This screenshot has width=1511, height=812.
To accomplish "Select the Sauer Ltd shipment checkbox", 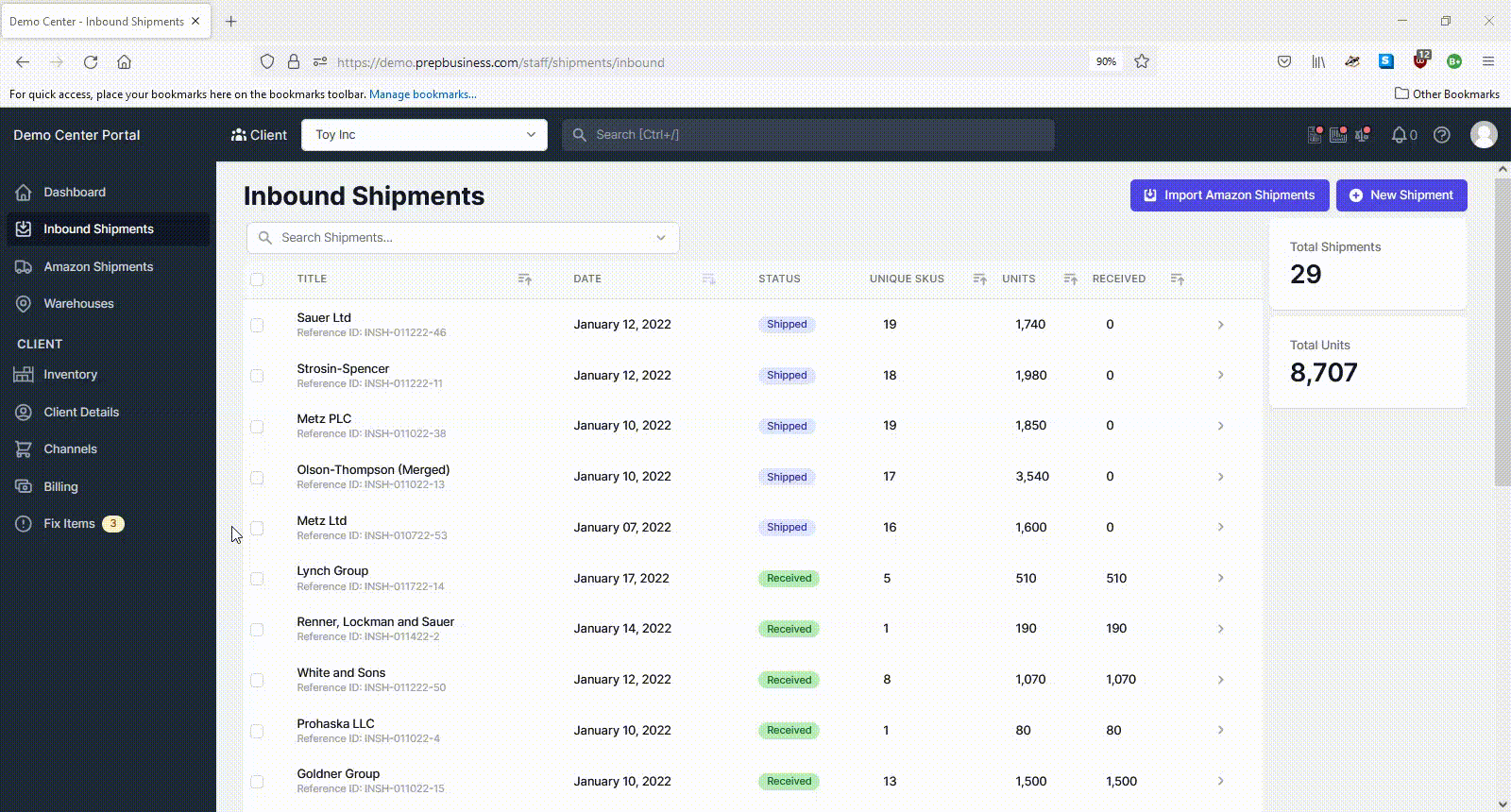I will (x=257, y=325).
